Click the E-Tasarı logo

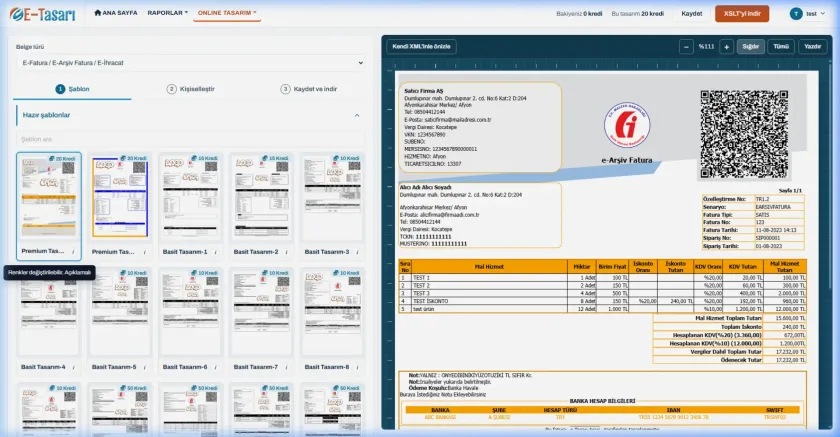click(x=42, y=14)
